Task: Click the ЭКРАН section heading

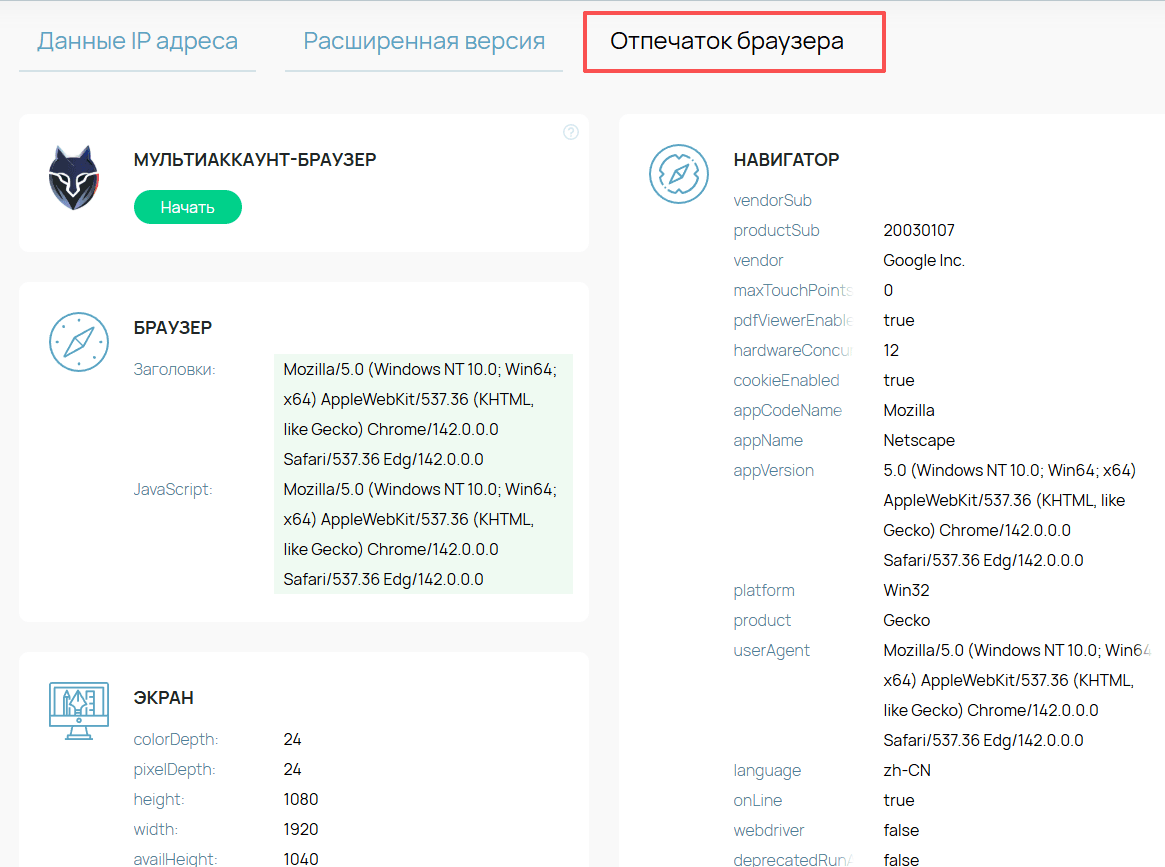Action: [163, 698]
